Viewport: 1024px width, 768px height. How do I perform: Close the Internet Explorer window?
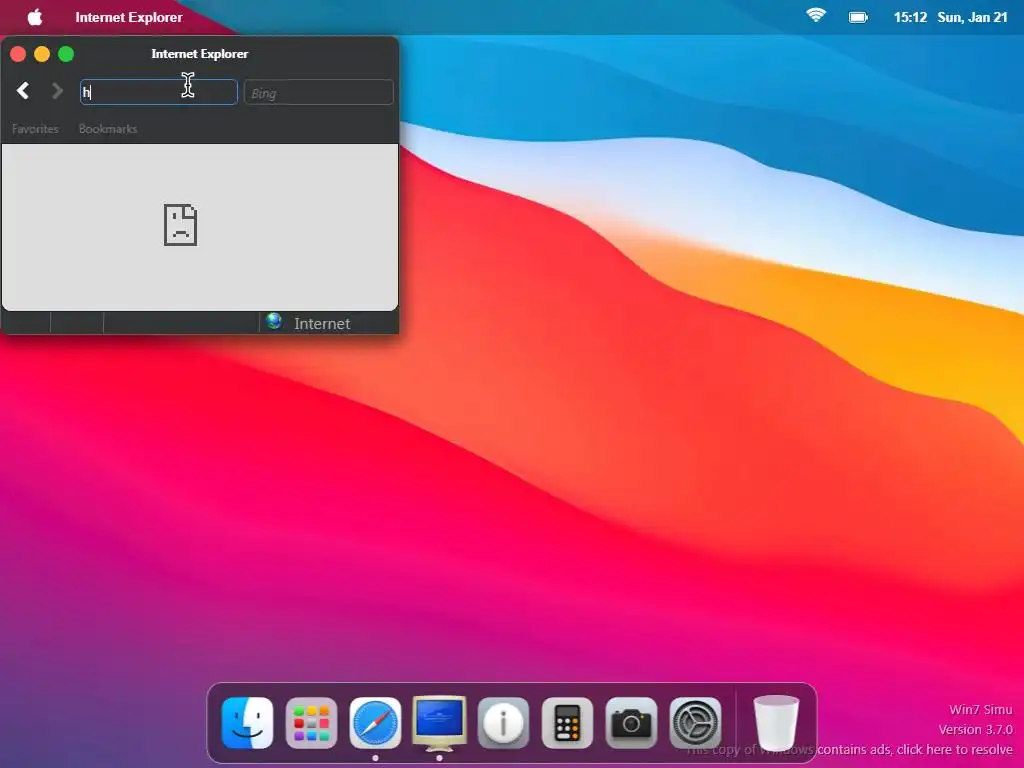[18, 54]
